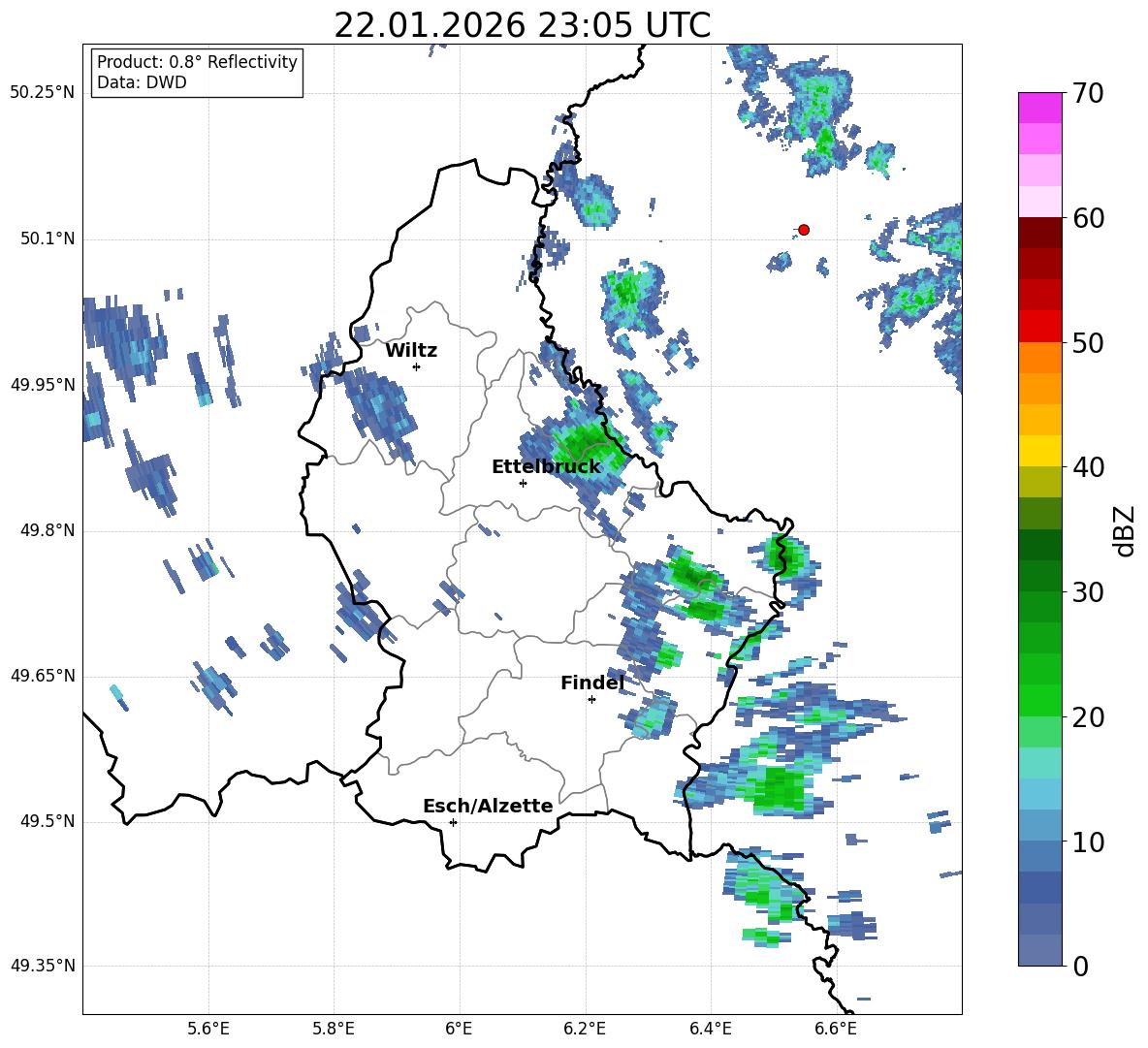Click the 0 tick on colorbar
This screenshot has width=1148, height=1048.
click(x=1080, y=967)
